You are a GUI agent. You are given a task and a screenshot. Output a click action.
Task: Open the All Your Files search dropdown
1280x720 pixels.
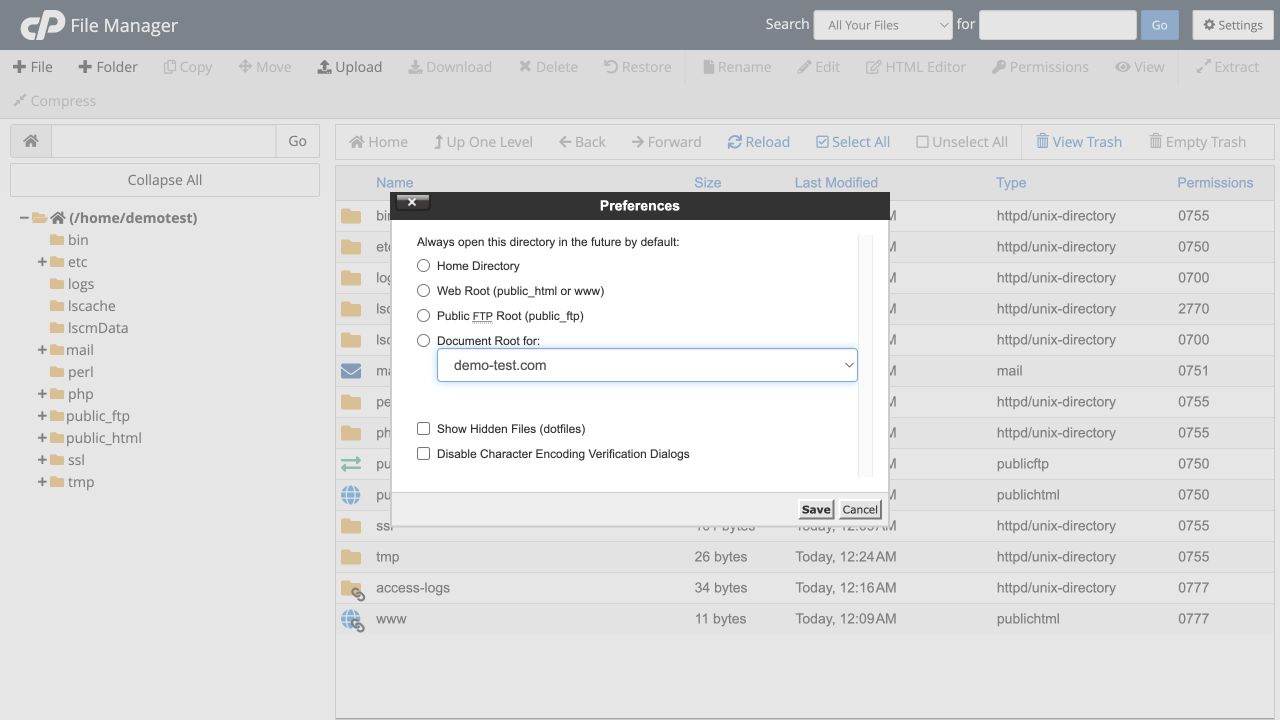tap(883, 25)
